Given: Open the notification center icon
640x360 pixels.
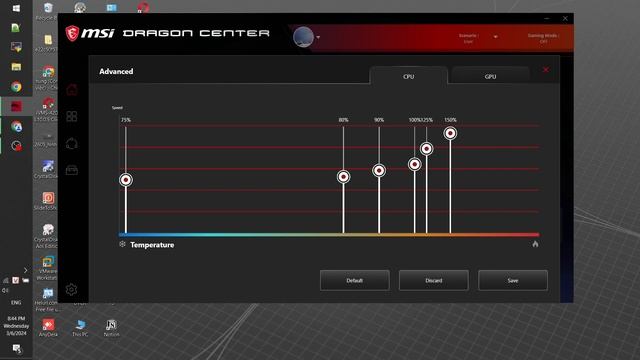Looking at the screenshot, I should 16,349.
